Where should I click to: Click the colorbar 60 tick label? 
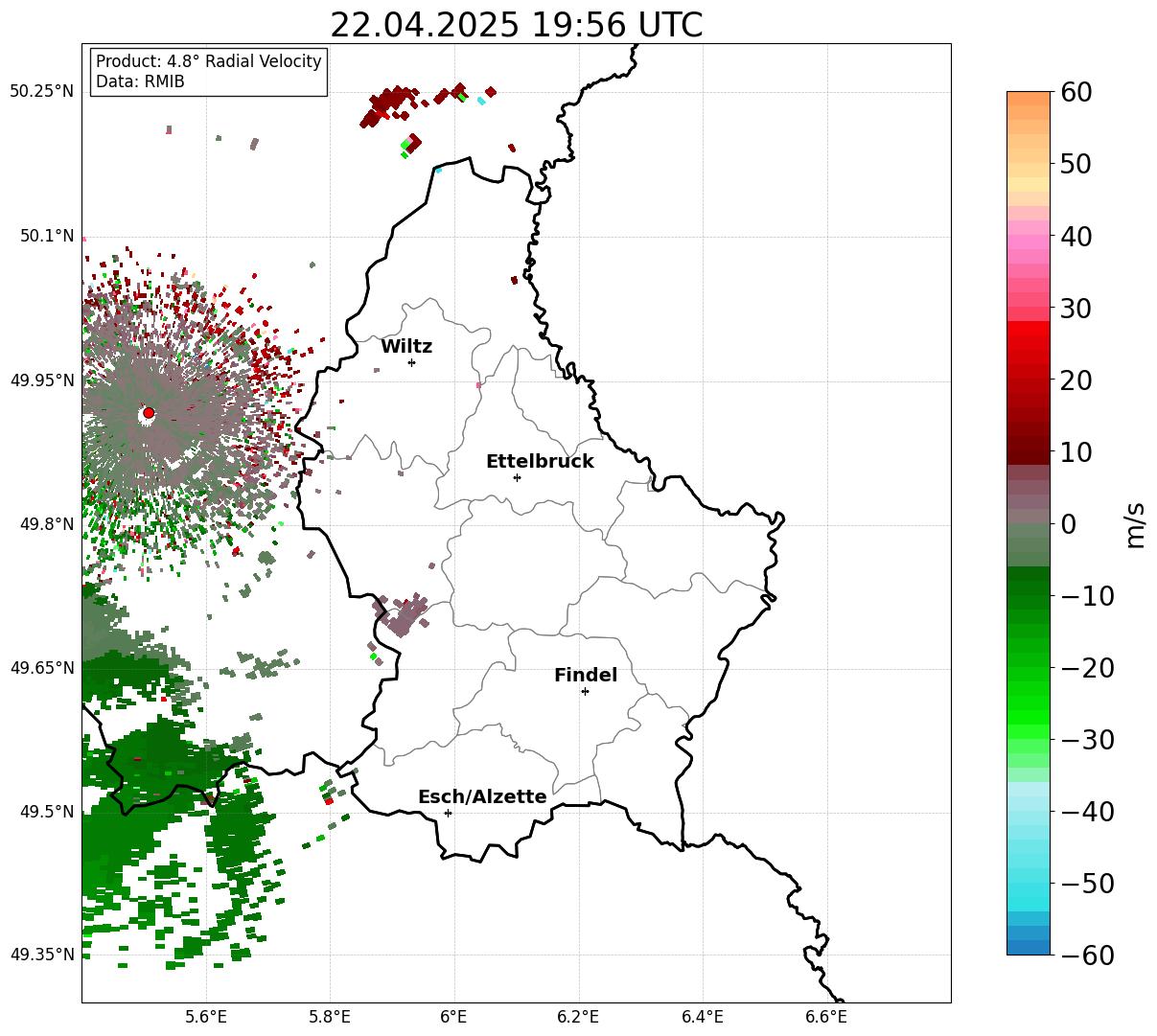point(1075,92)
